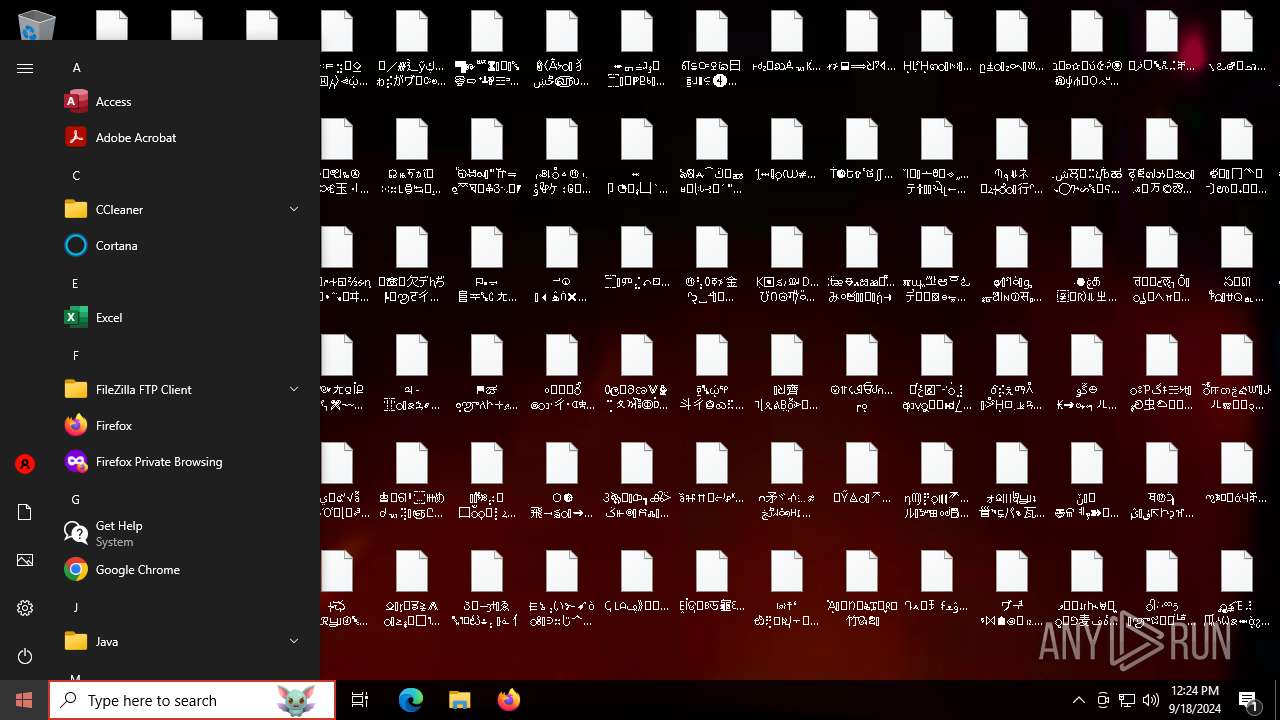Launch Excel from the app list

click(185, 317)
